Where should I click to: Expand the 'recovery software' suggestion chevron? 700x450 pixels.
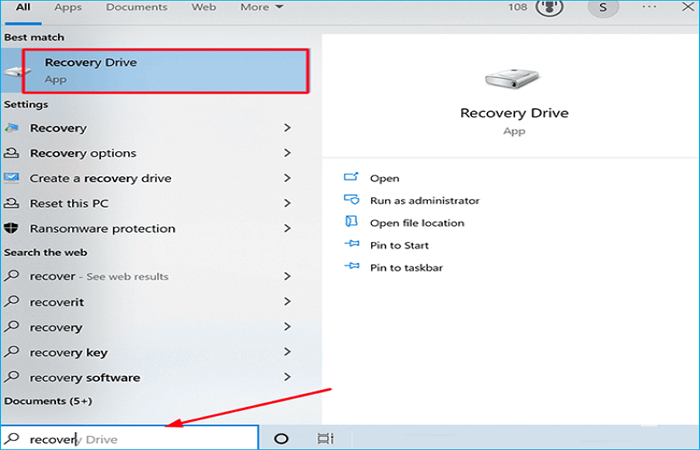click(288, 377)
